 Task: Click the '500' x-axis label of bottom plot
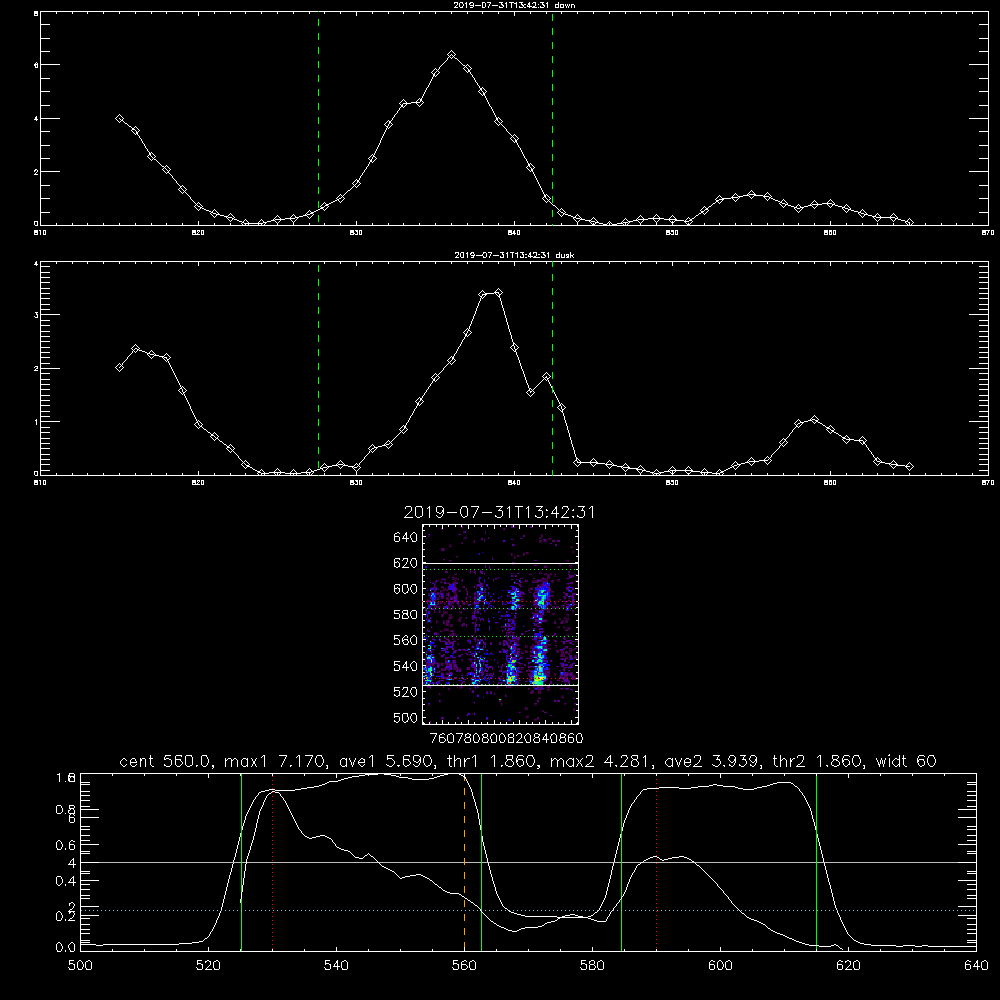pos(80,966)
